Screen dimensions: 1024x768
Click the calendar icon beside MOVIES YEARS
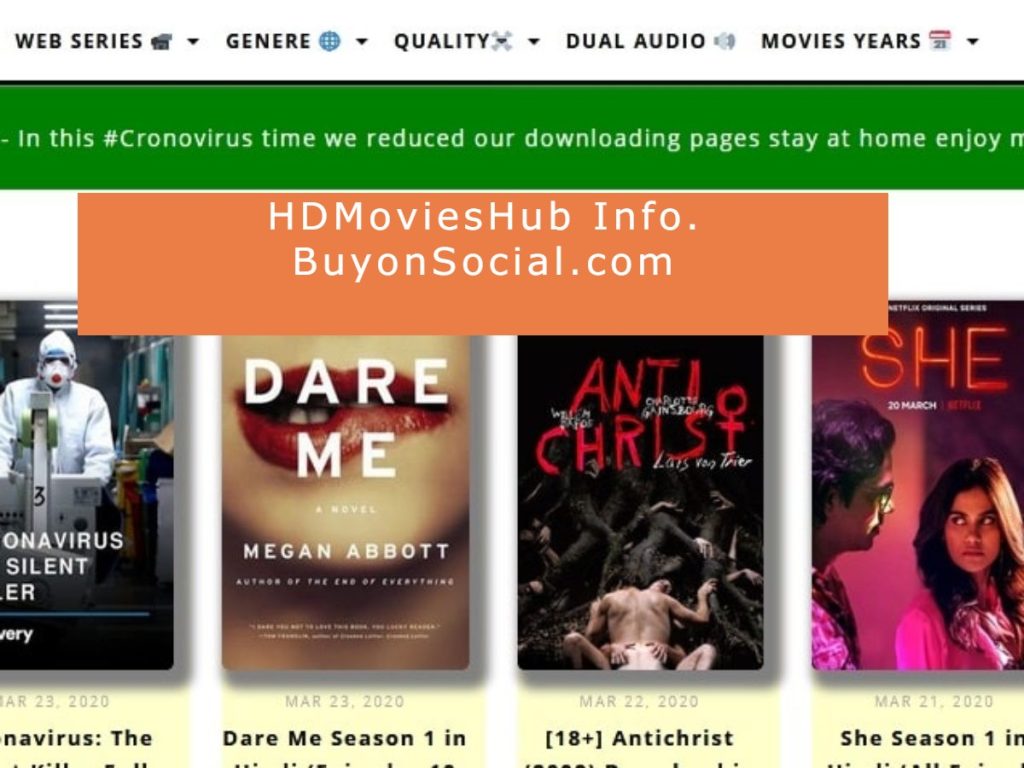point(940,40)
